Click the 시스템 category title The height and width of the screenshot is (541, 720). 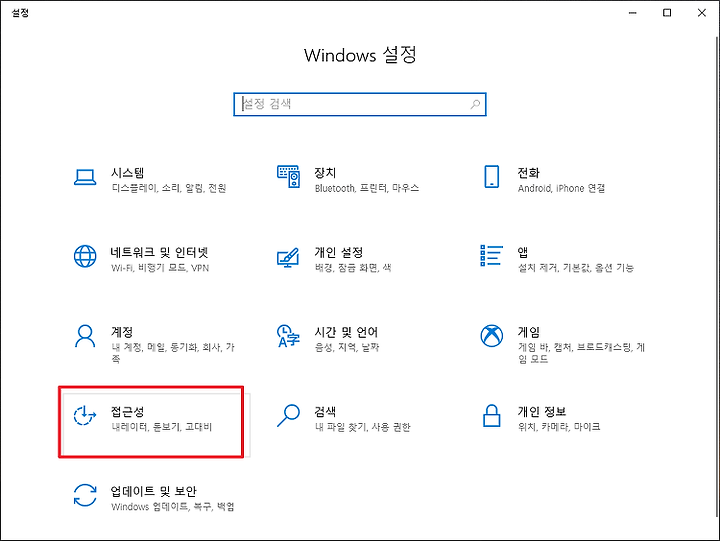coord(128,173)
